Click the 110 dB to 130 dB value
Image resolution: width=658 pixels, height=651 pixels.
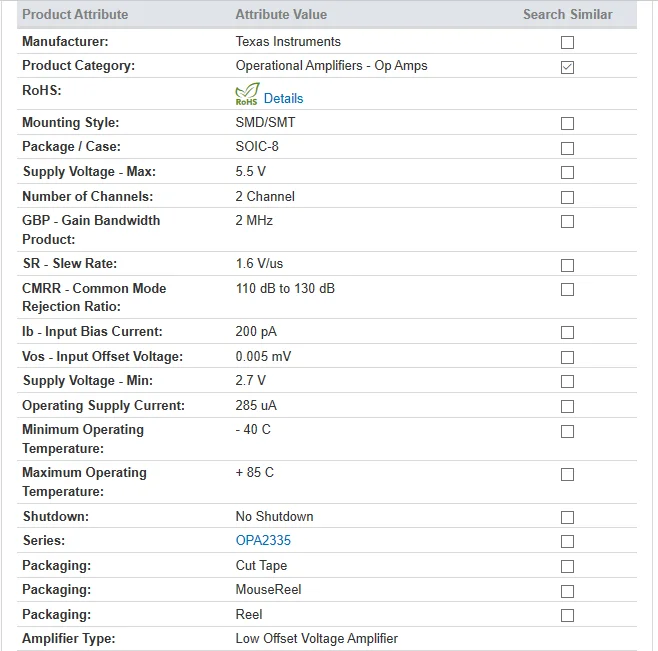[285, 289]
